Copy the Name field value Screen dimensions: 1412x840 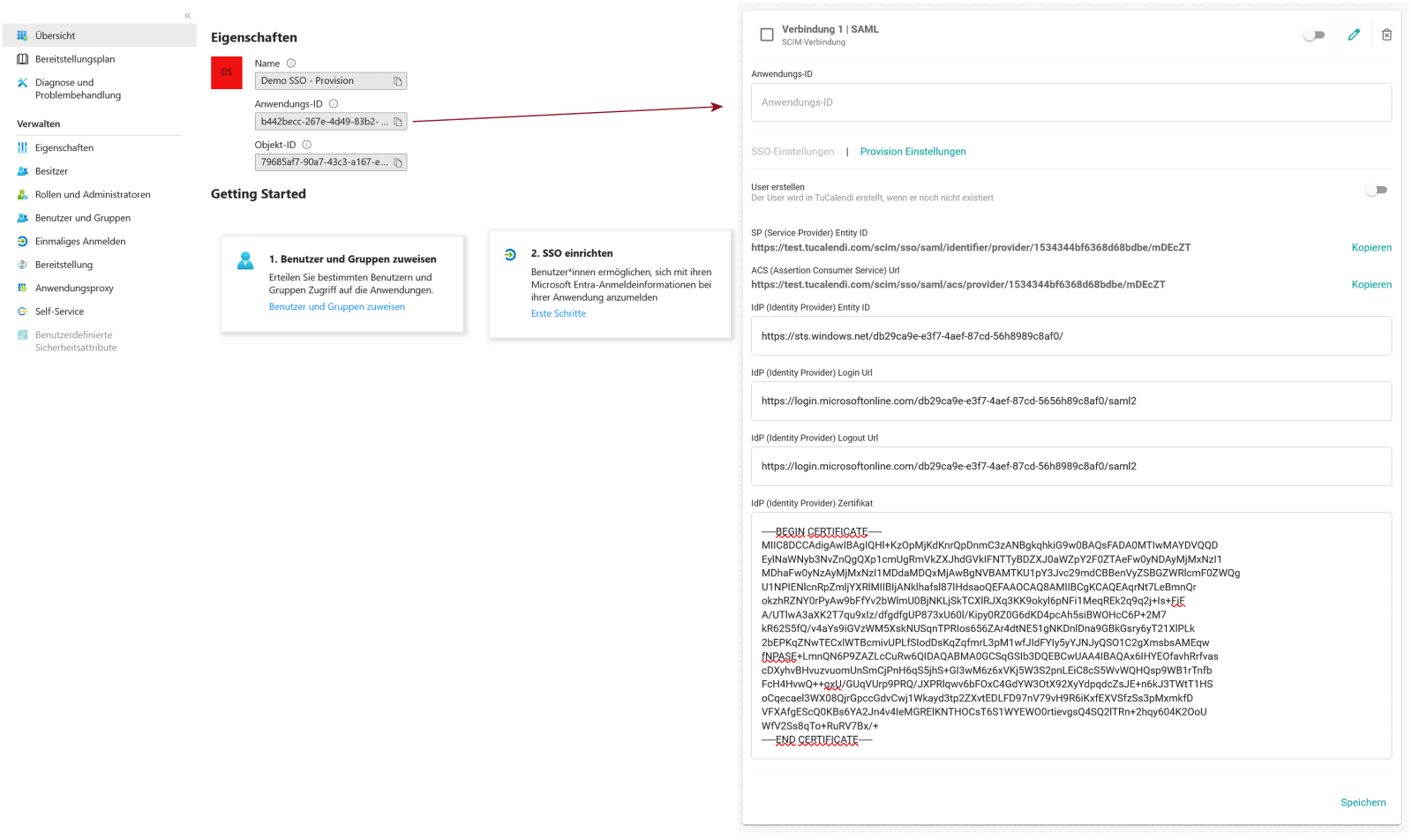point(398,81)
